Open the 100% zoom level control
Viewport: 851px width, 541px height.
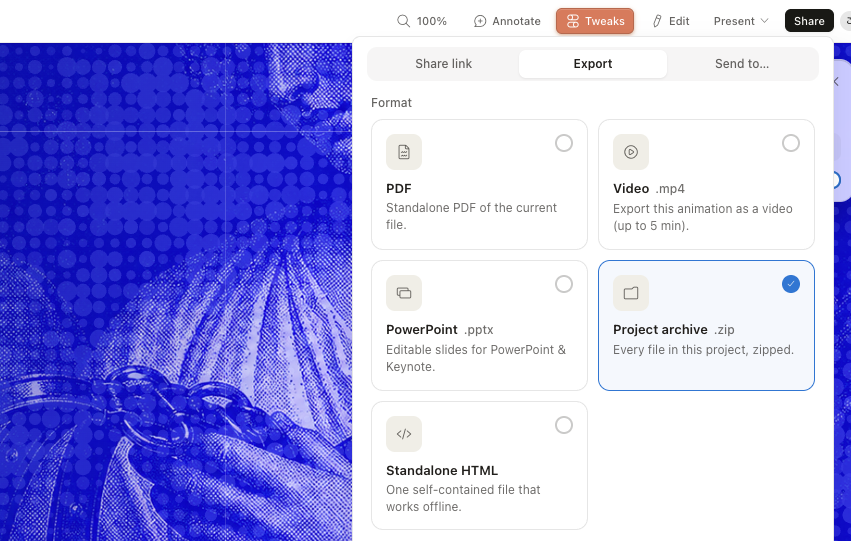pos(422,21)
